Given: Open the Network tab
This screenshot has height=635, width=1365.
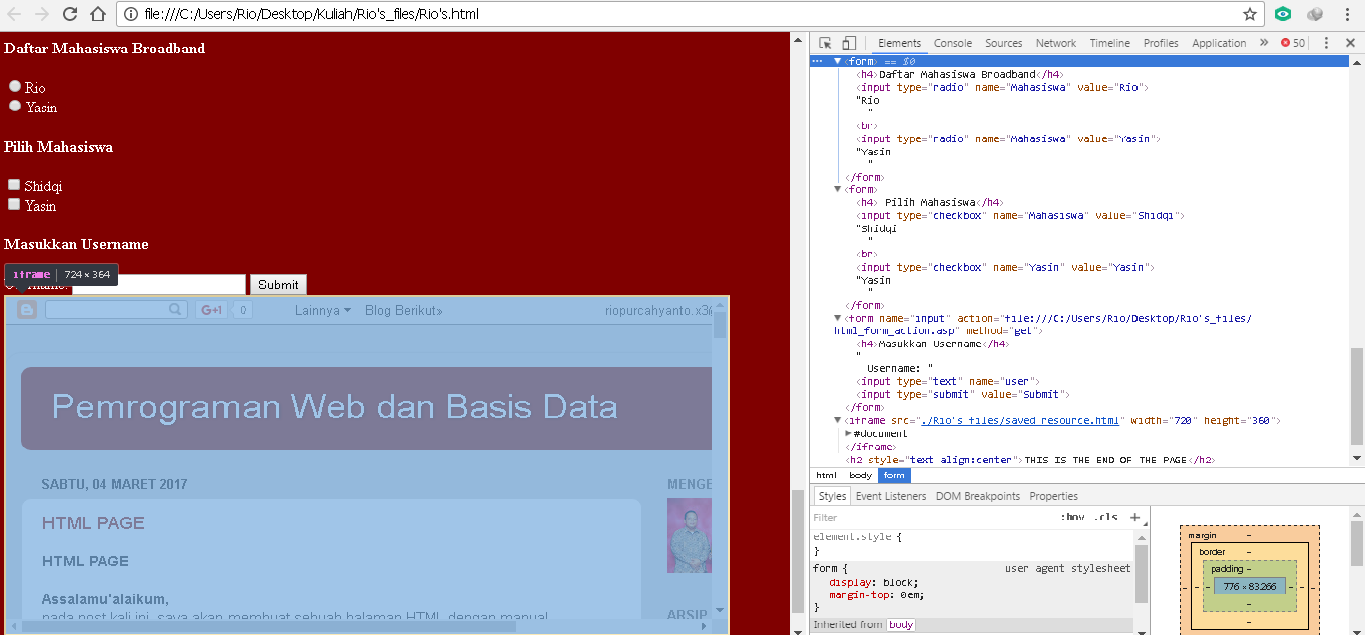Looking at the screenshot, I should tap(1056, 43).
